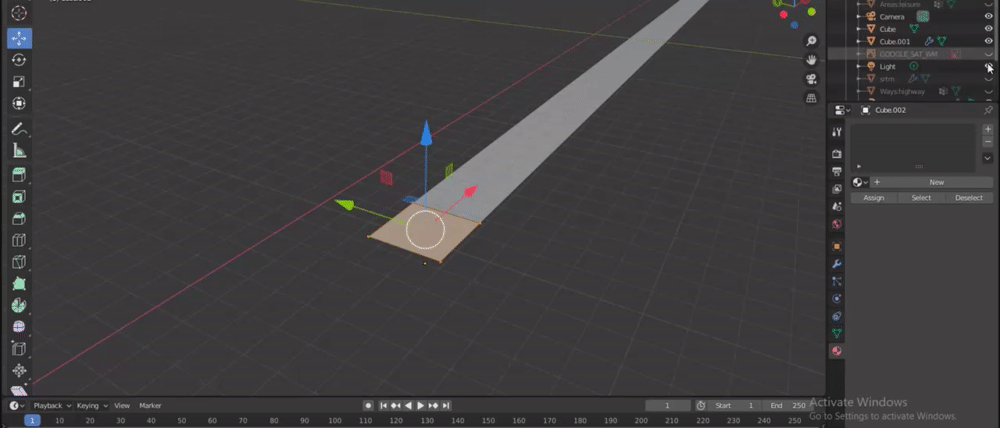Open the Physics properties tab
This screenshot has height=428, width=1000.
point(837,299)
